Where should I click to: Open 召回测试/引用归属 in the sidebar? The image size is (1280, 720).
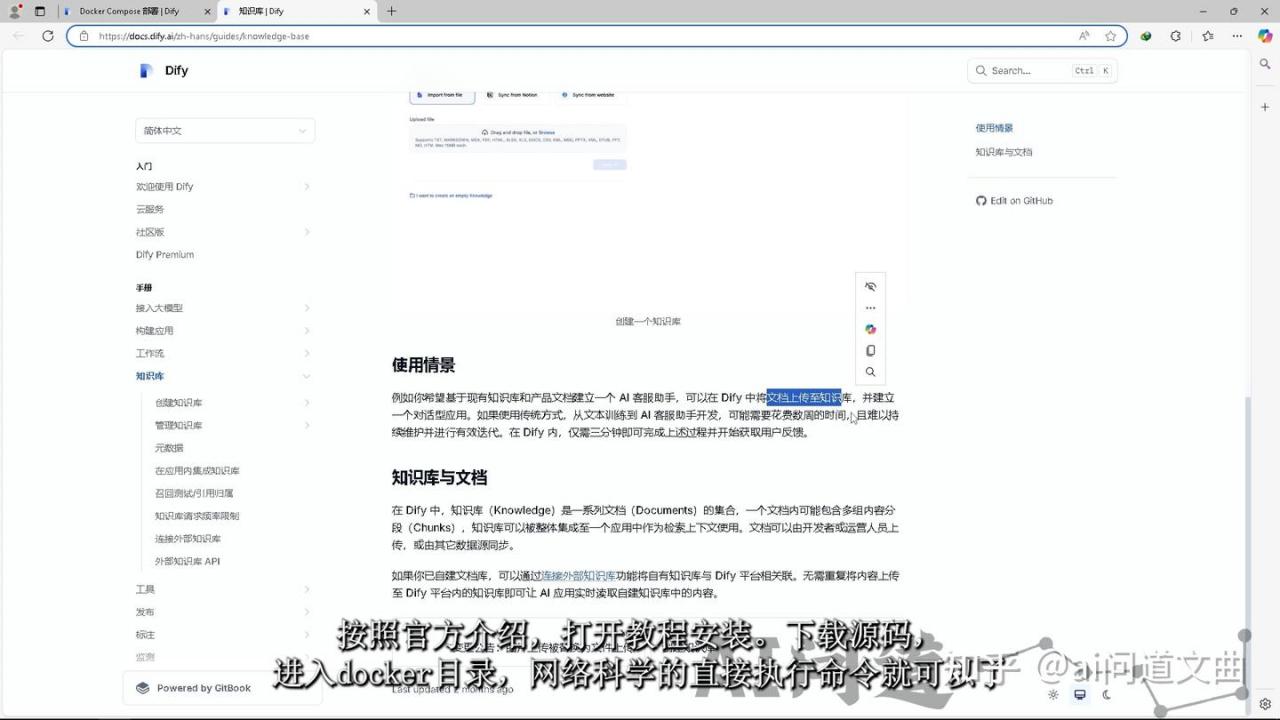[194, 494]
